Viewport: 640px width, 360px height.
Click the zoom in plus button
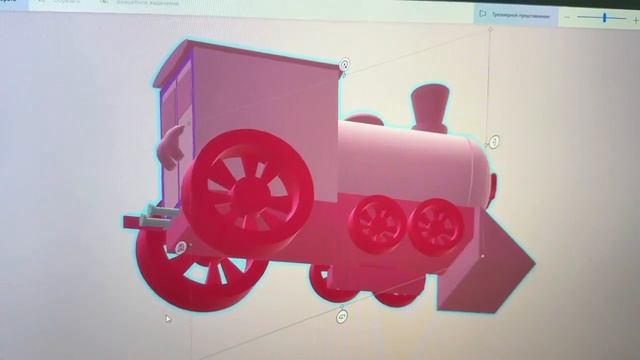pos(636,20)
